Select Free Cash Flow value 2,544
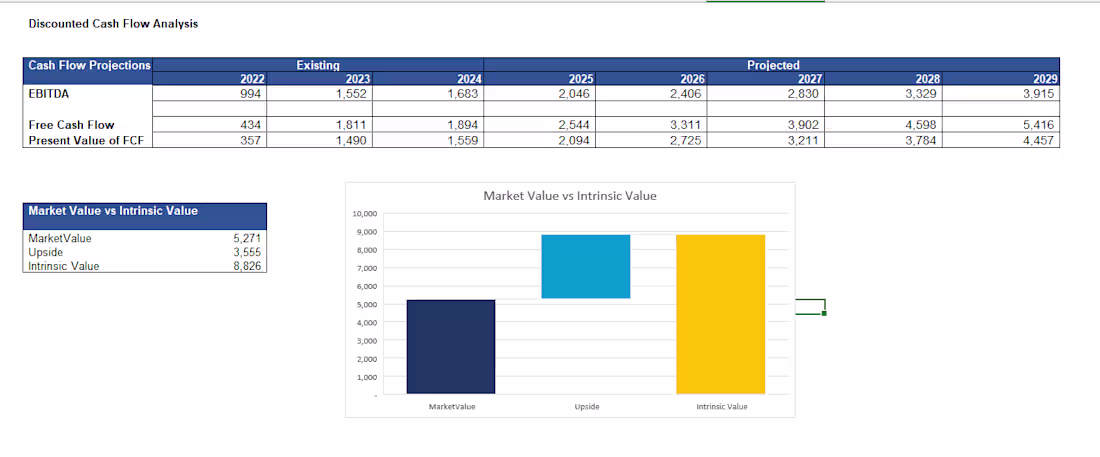This screenshot has height=457, width=1100. (539, 125)
